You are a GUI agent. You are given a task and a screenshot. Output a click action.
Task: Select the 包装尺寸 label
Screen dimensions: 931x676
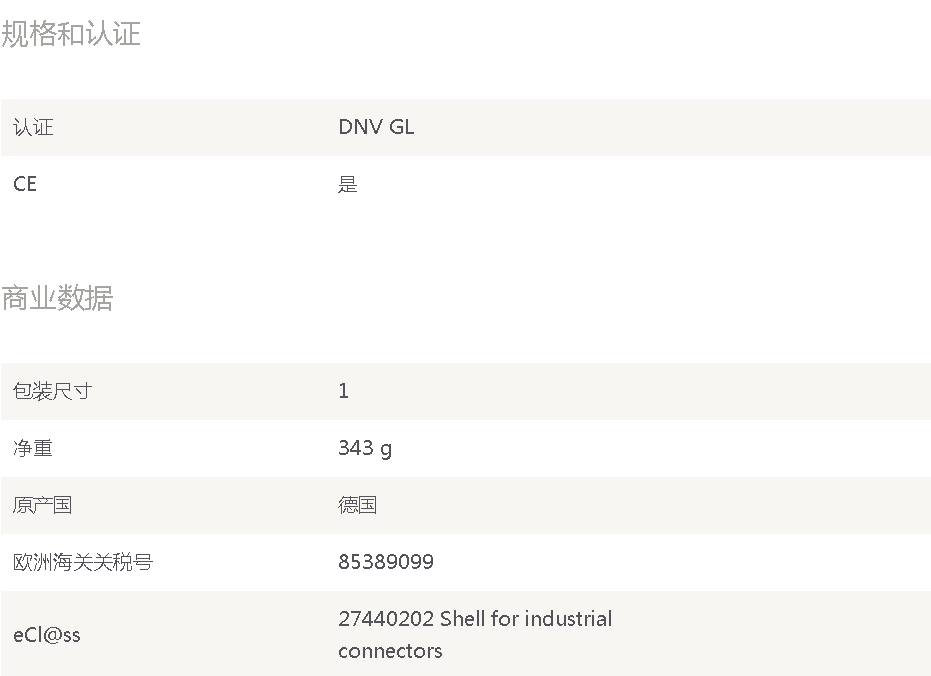[x=53, y=391]
